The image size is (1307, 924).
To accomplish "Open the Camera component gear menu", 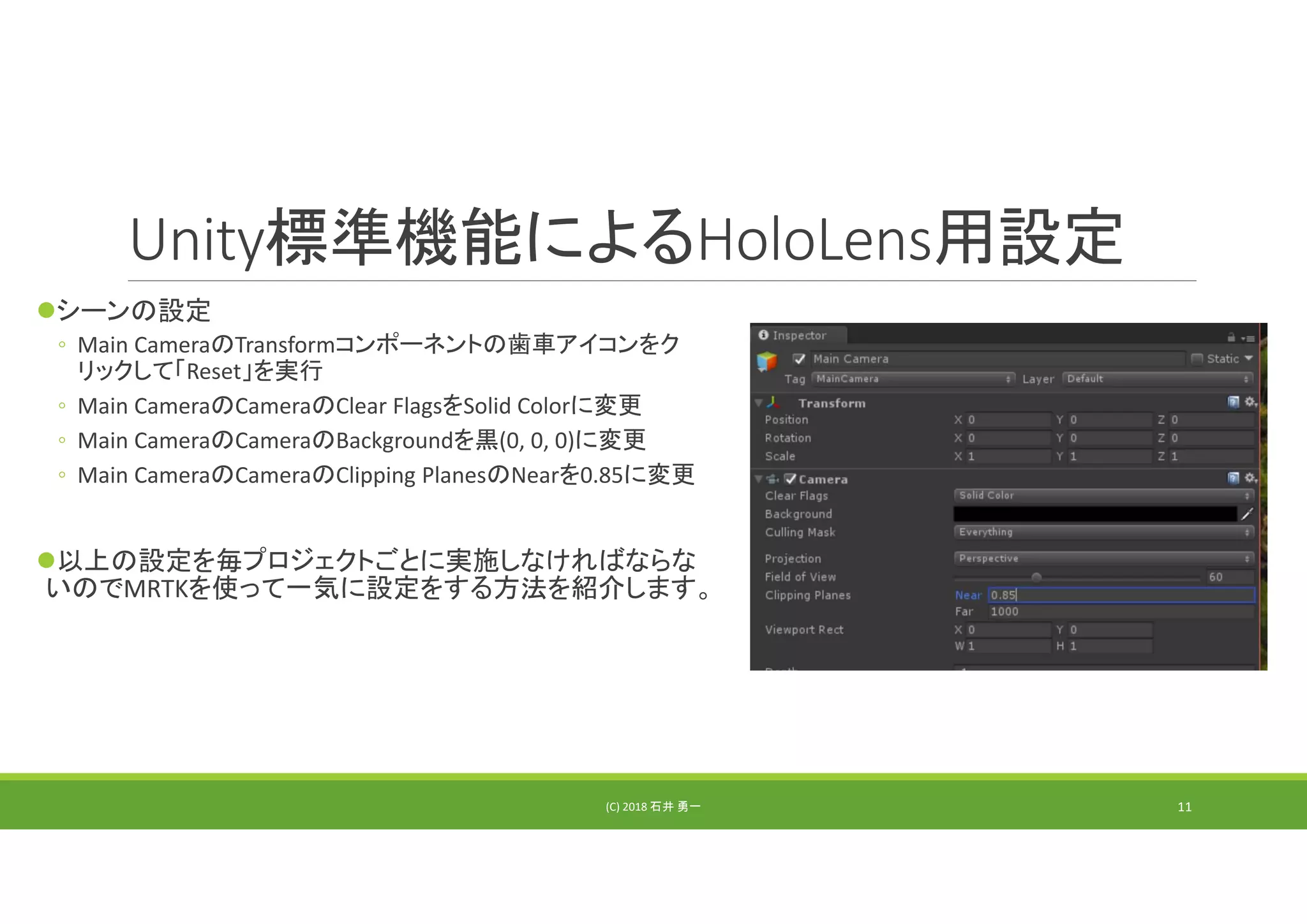I will [x=1251, y=478].
